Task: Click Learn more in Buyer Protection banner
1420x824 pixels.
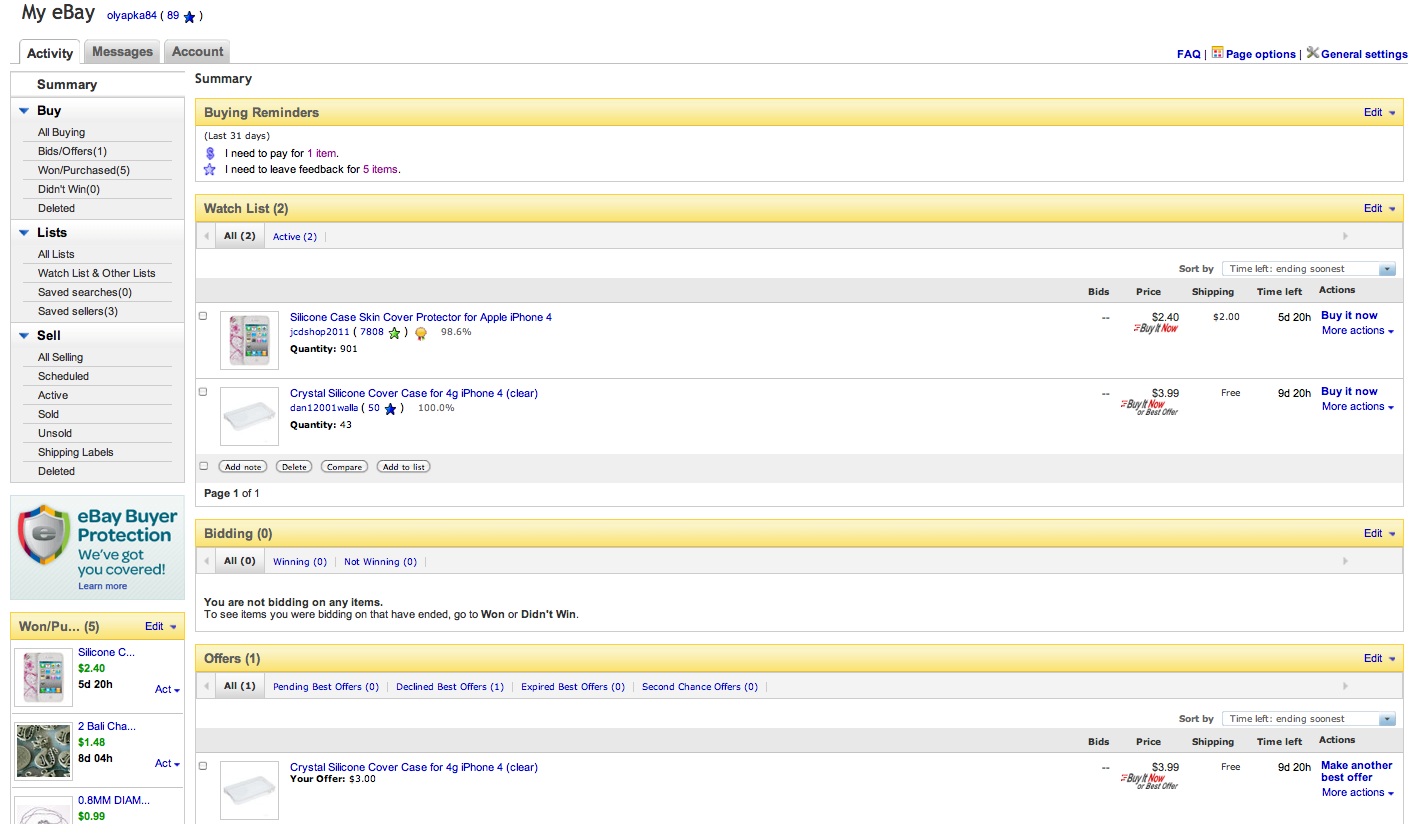Action: pyautogui.click(x=102, y=586)
